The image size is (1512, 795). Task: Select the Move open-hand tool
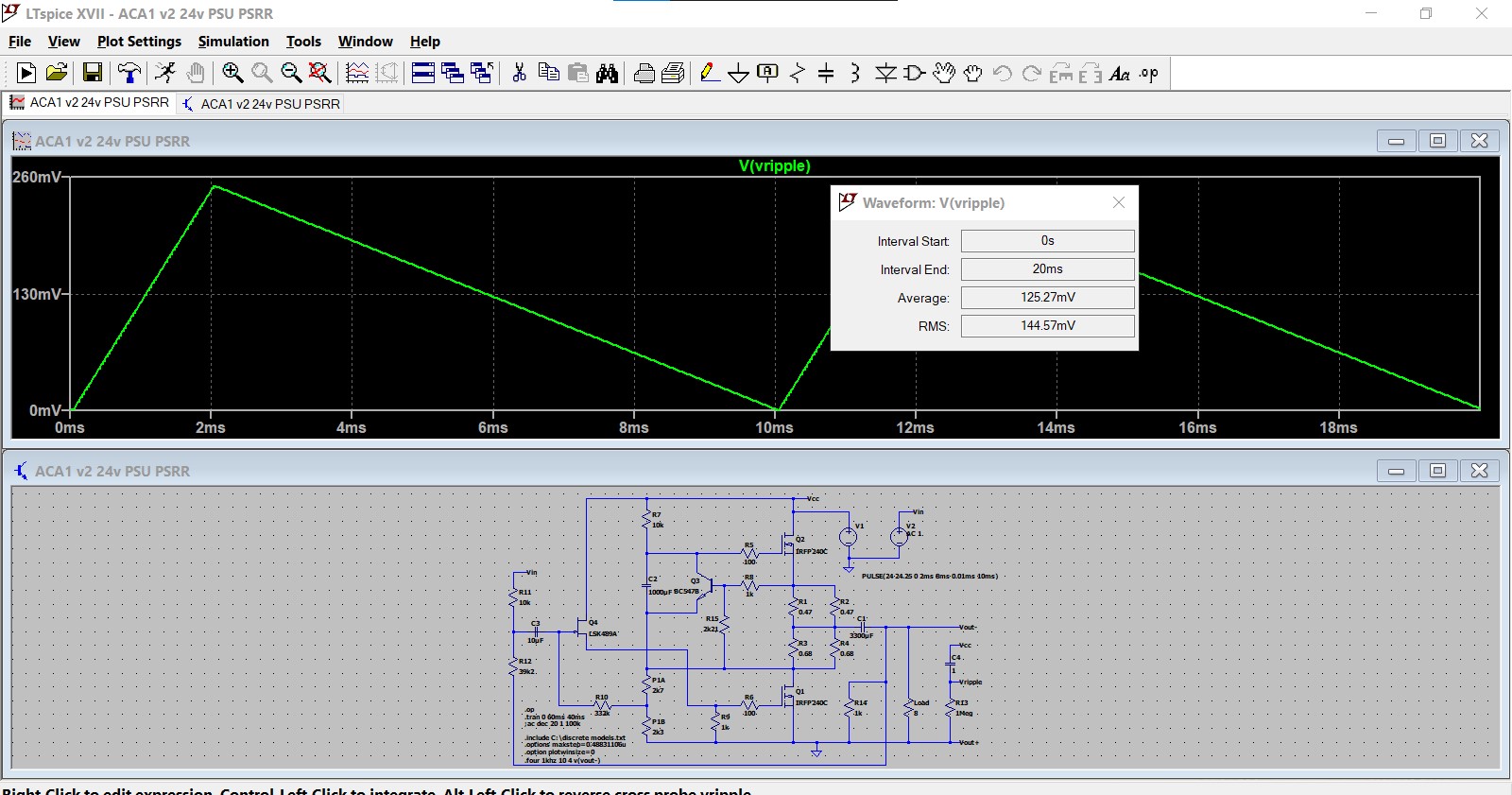[944, 73]
